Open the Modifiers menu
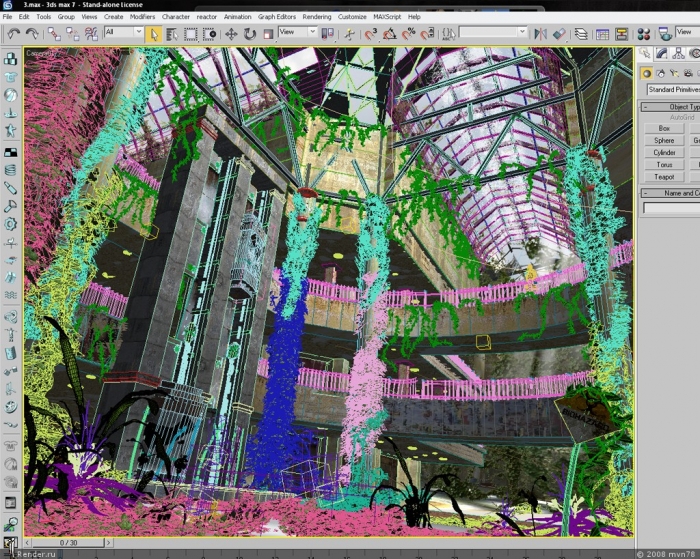The height and width of the screenshot is (559, 700). click(x=142, y=17)
